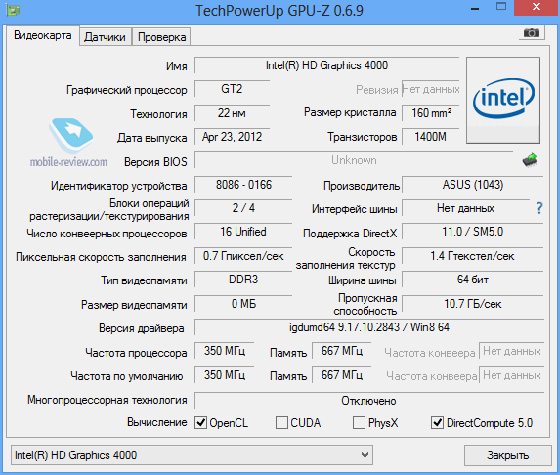
Task: Toggle the CUDA checkbox
Action: coord(282,423)
